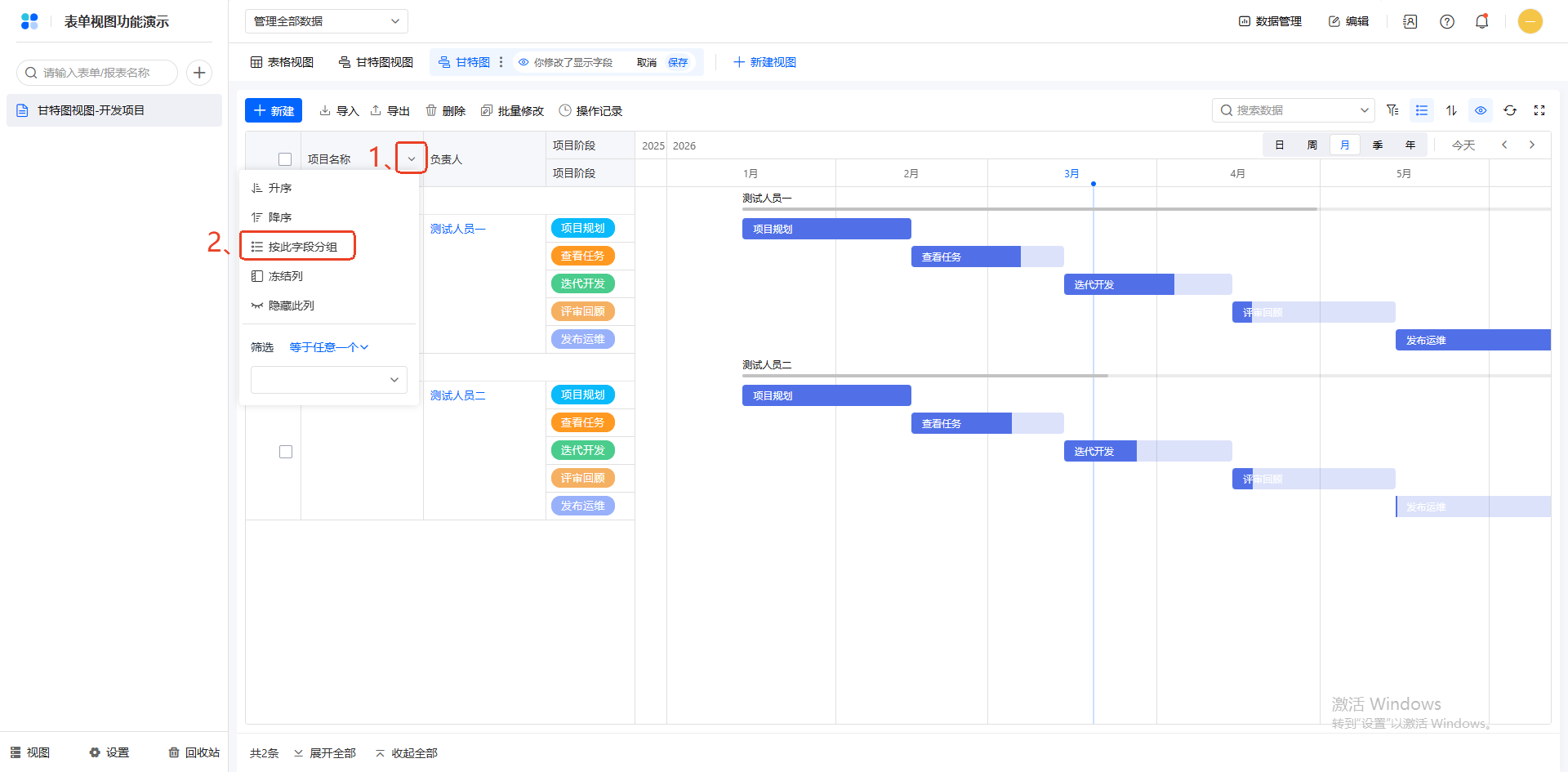This screenshot has width=1568, height=772.
Task: Expand the 管理全部数据 dropdown
Action: (326, 21)
